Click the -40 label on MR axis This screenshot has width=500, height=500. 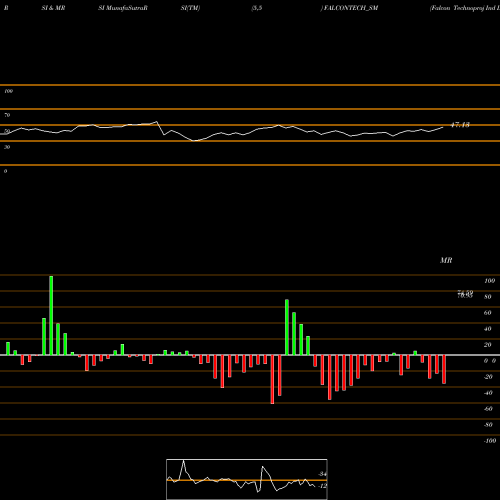pos(488,393)
